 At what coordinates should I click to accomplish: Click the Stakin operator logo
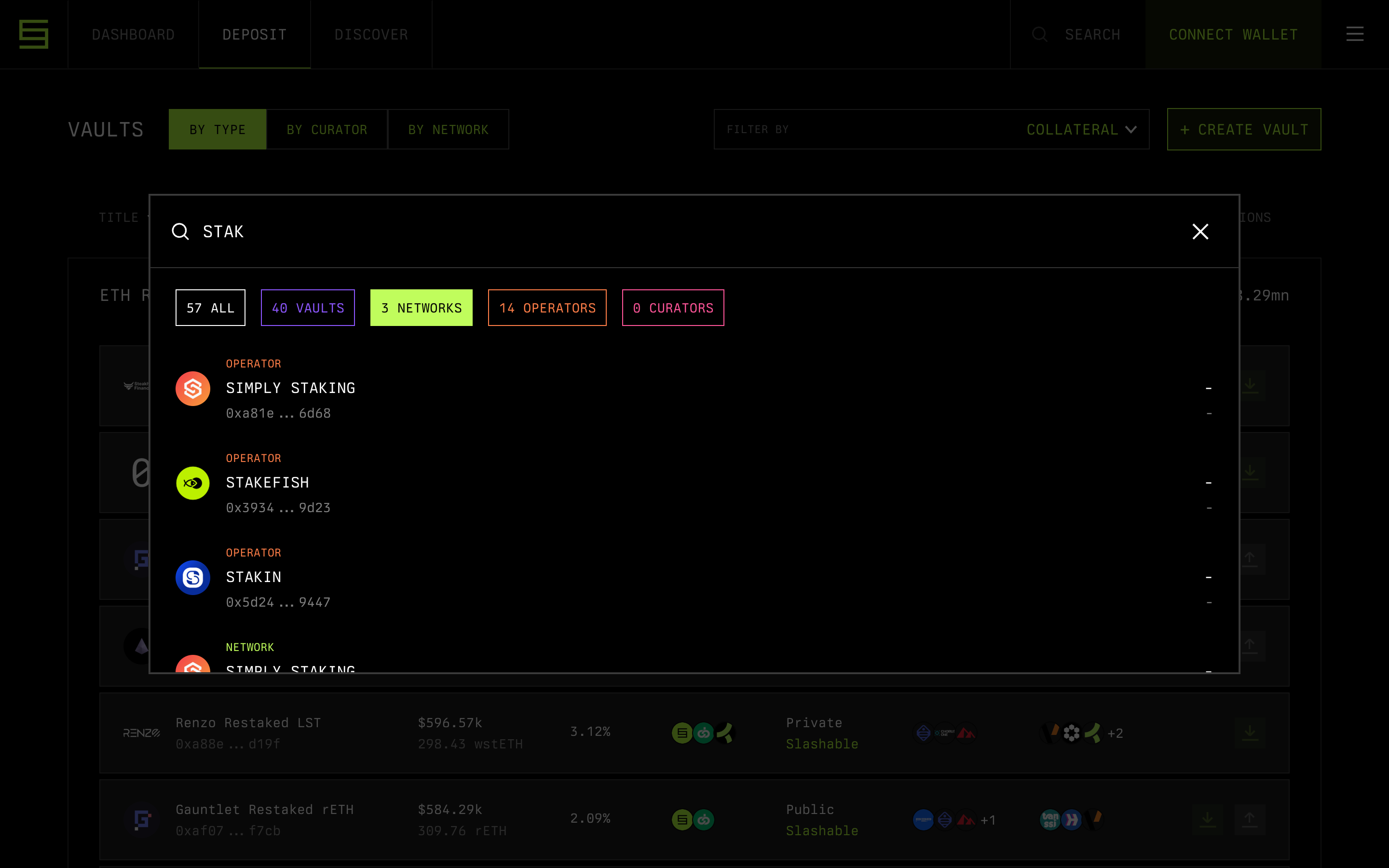[x=193, y=578]
